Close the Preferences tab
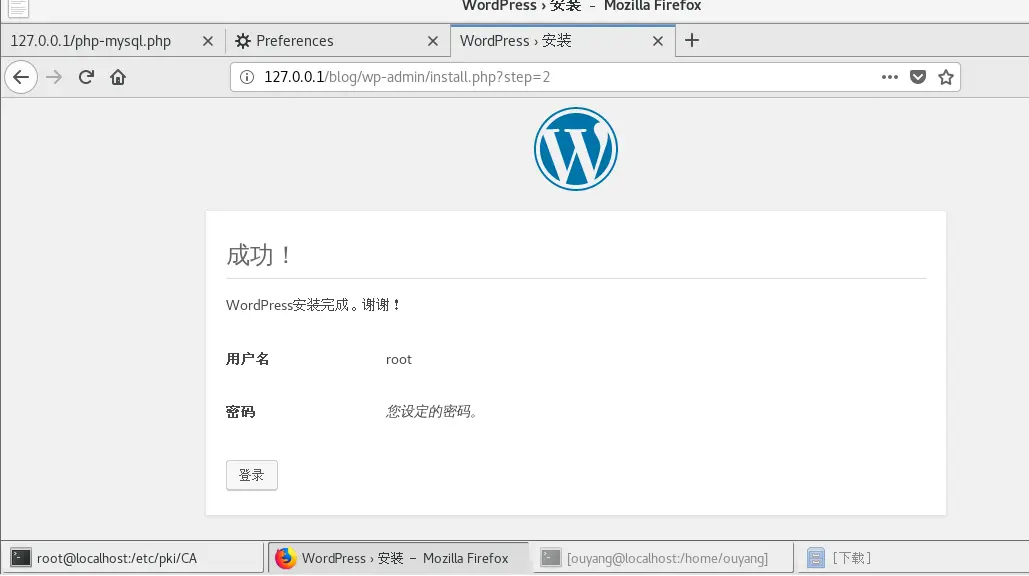This screenshot has width=1029, height=576. (x=432, y=41)
